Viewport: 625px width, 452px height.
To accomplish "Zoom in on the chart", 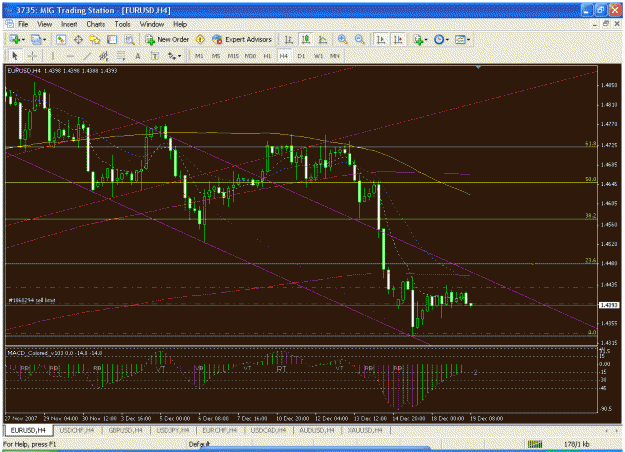I will [x=342, y=39].
